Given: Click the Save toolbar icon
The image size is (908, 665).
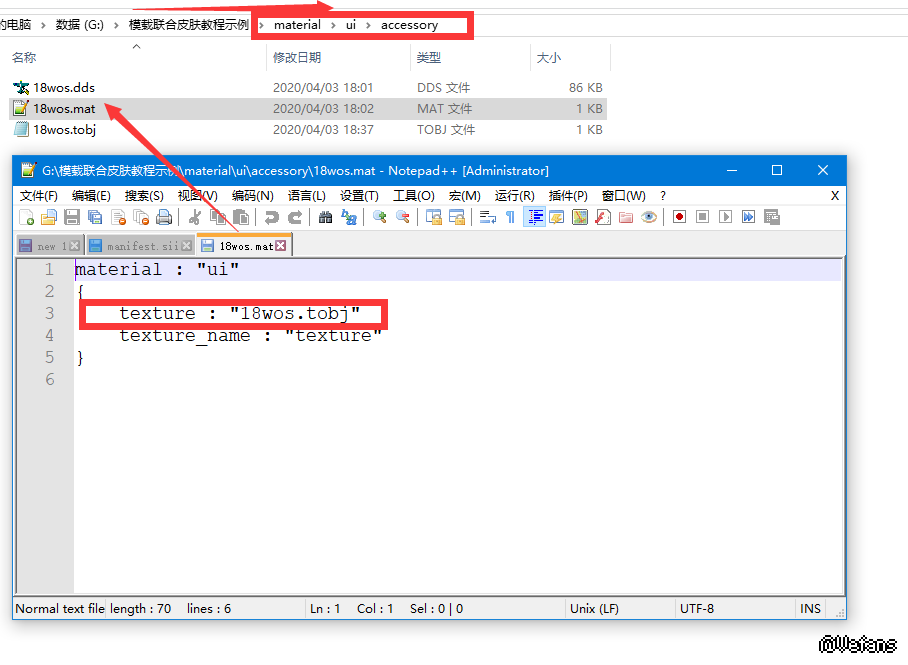Looking at the screenshot, I should [72, 217].
